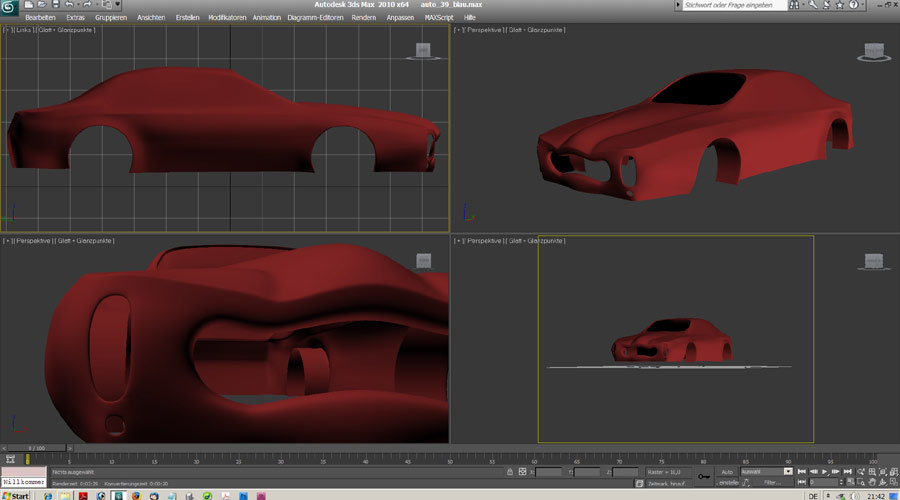The width and height of the screenshot is (900, 500).
Task: Expand the quick access toolbar customize arrow
Action: [x=120, y=5]
